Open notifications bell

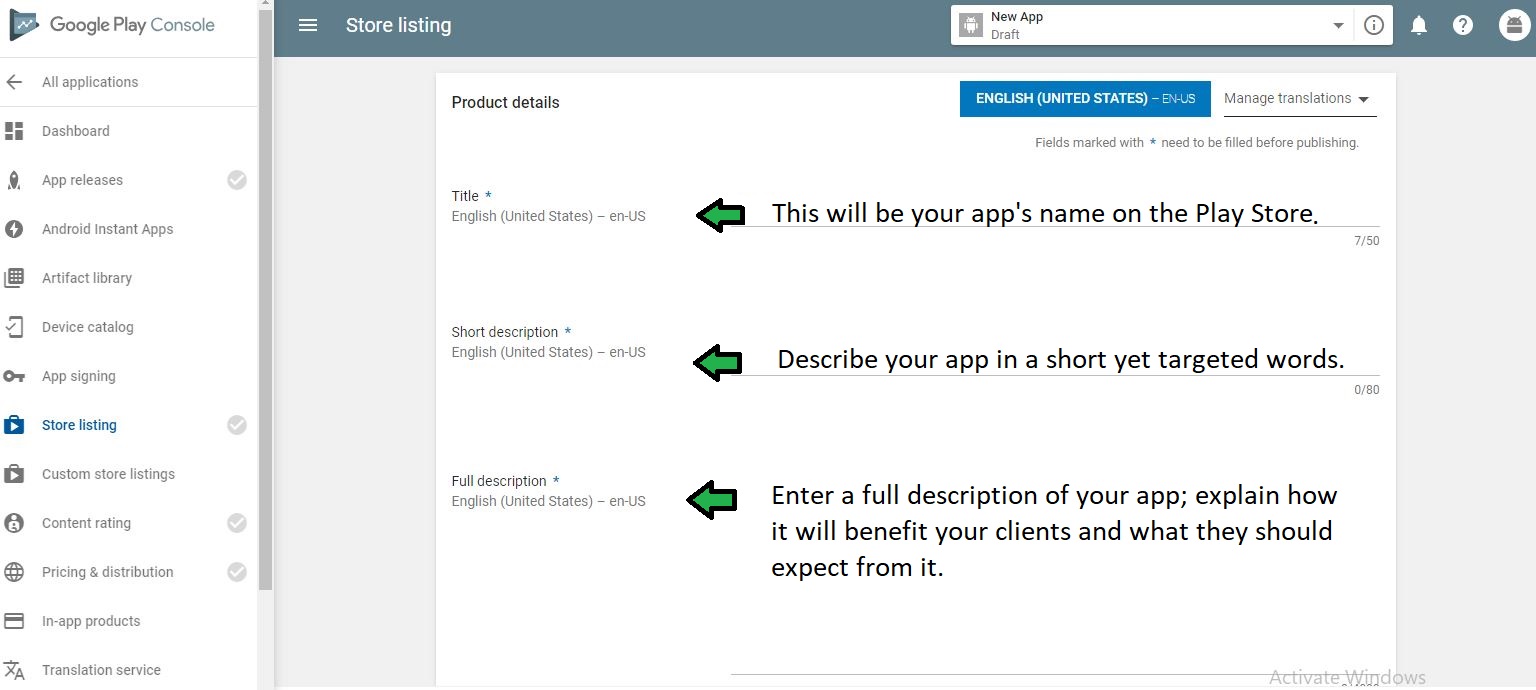pyautogui.click(x=1418, y=26)
